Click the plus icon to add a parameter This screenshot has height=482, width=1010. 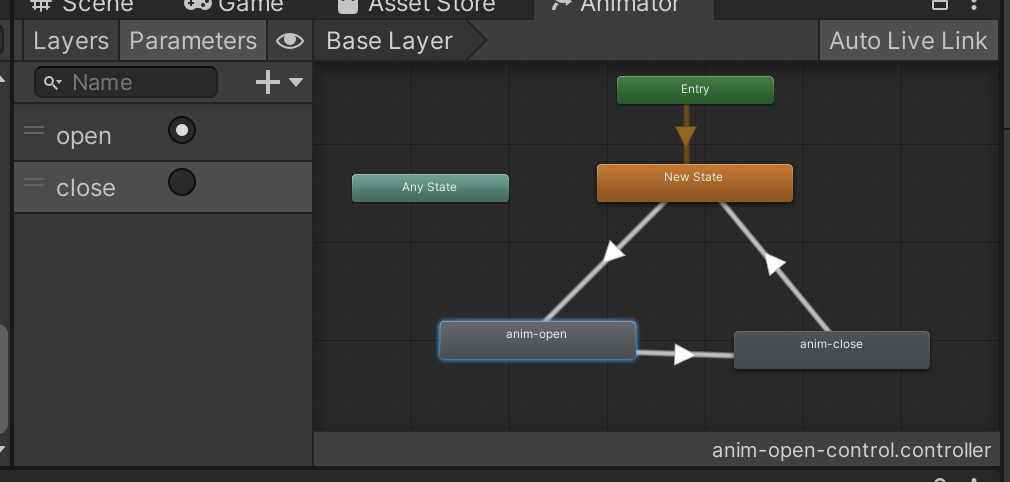tap(267, 83)
